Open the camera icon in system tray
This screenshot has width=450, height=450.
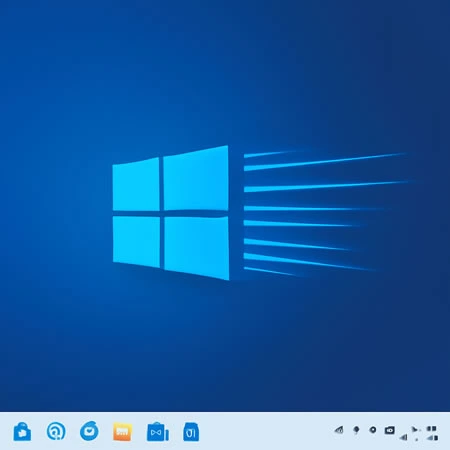coord(390,430)
